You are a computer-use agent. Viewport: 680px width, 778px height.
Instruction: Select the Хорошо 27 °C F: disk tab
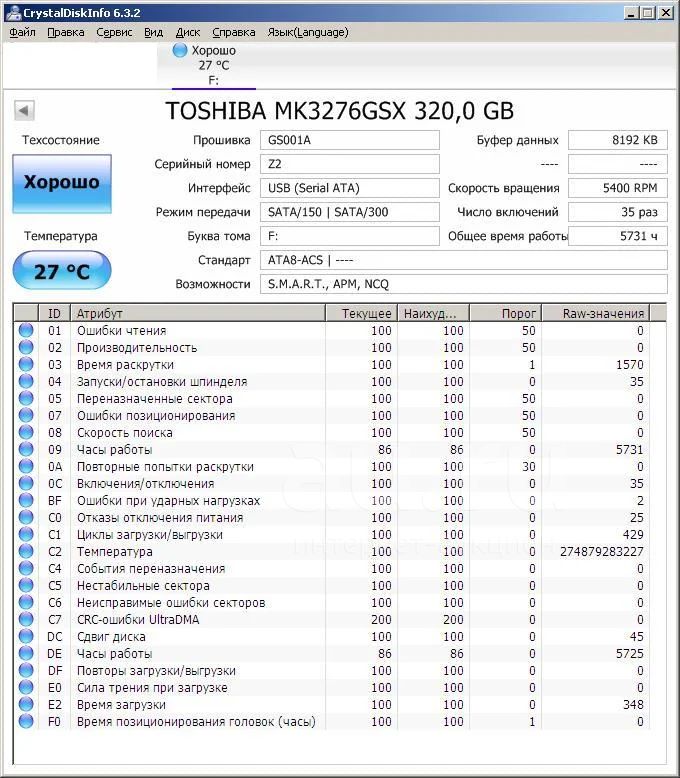pyautogui.click(x=213, y=65)
